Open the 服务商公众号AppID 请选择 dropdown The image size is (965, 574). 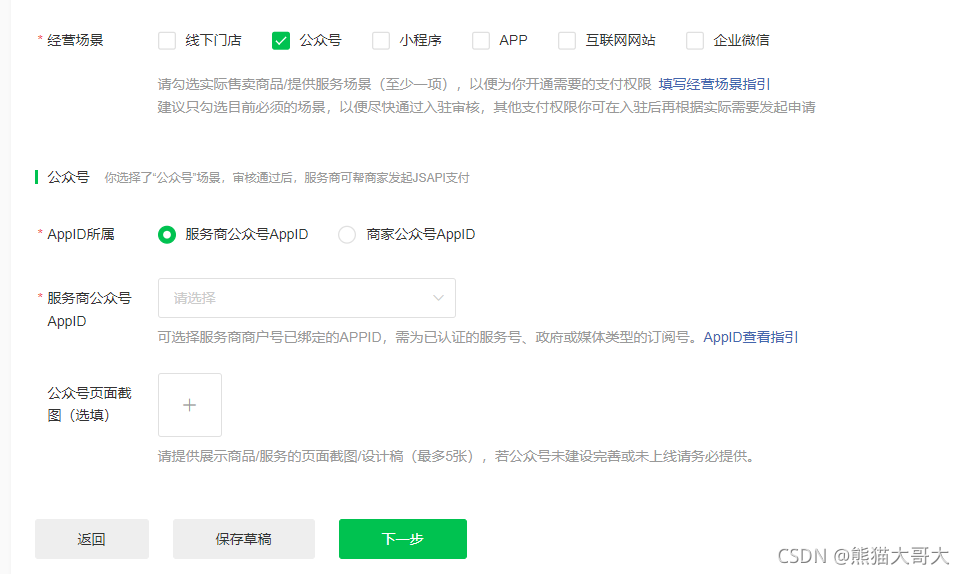coord(306,298)
